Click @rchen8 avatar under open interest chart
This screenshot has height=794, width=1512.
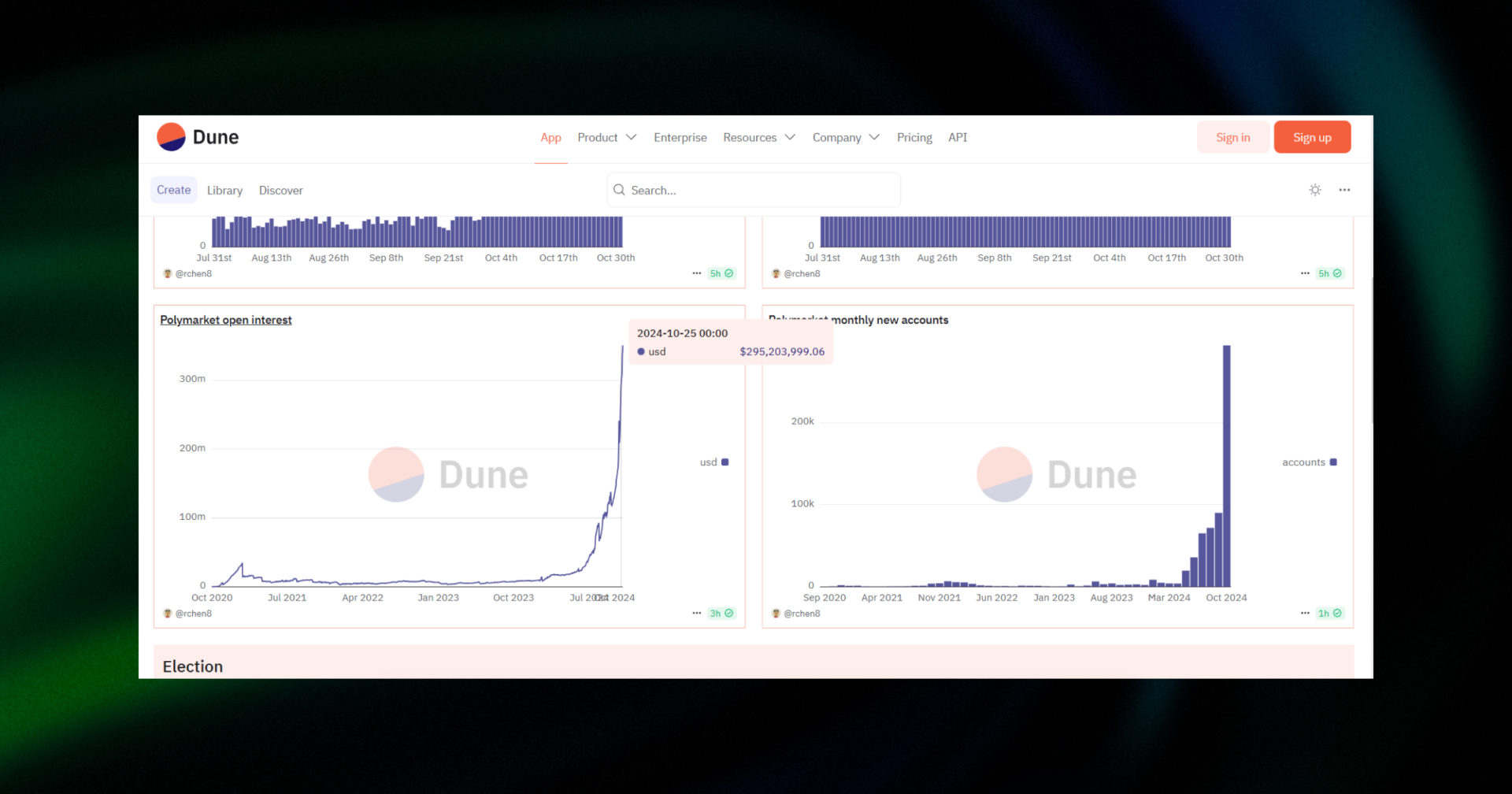(167, 613)
